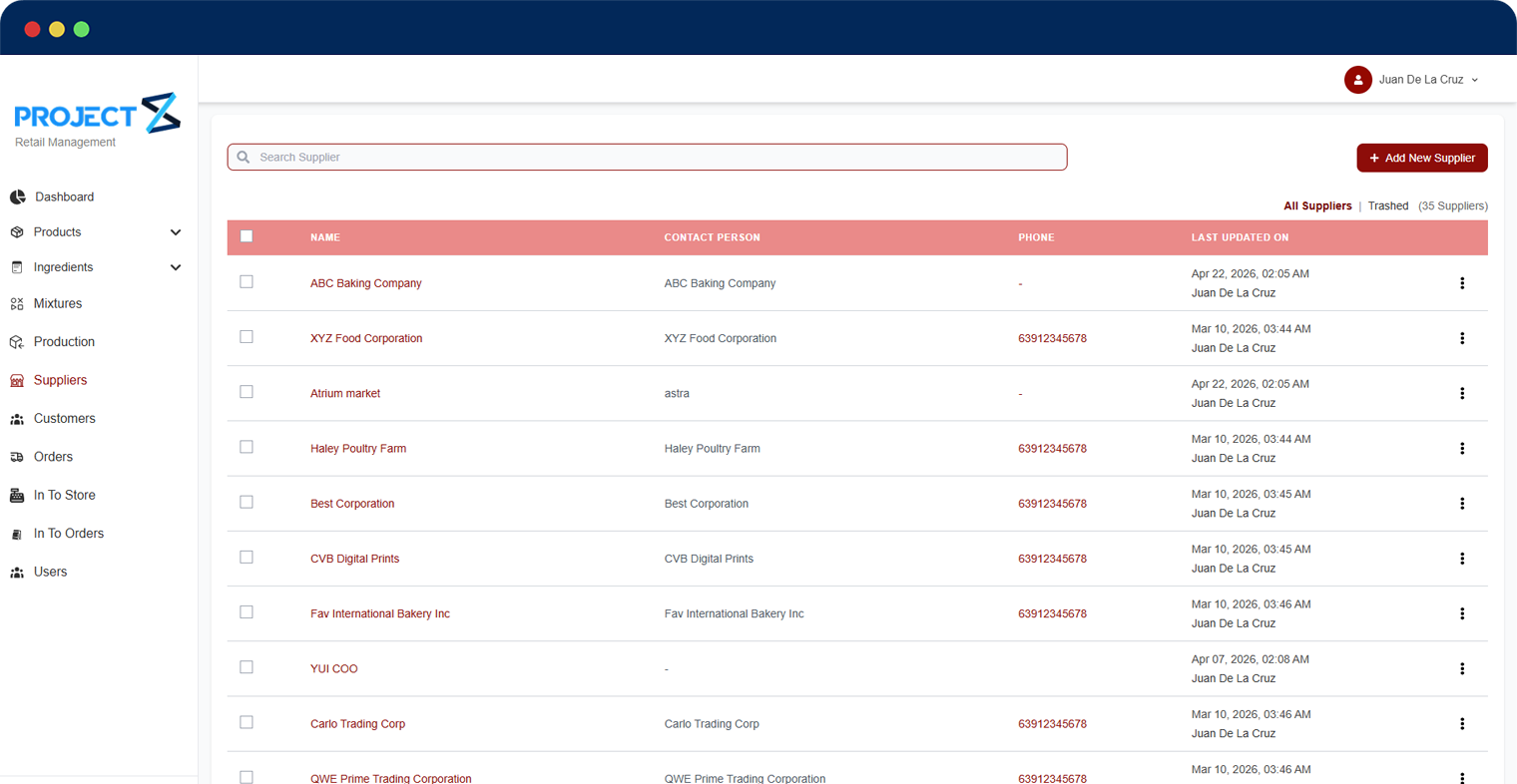Check the CVB Digital Prints row checkbox
Image resolution: width=1517 pixels, height=784 pixels.
[x=247, y=558]
